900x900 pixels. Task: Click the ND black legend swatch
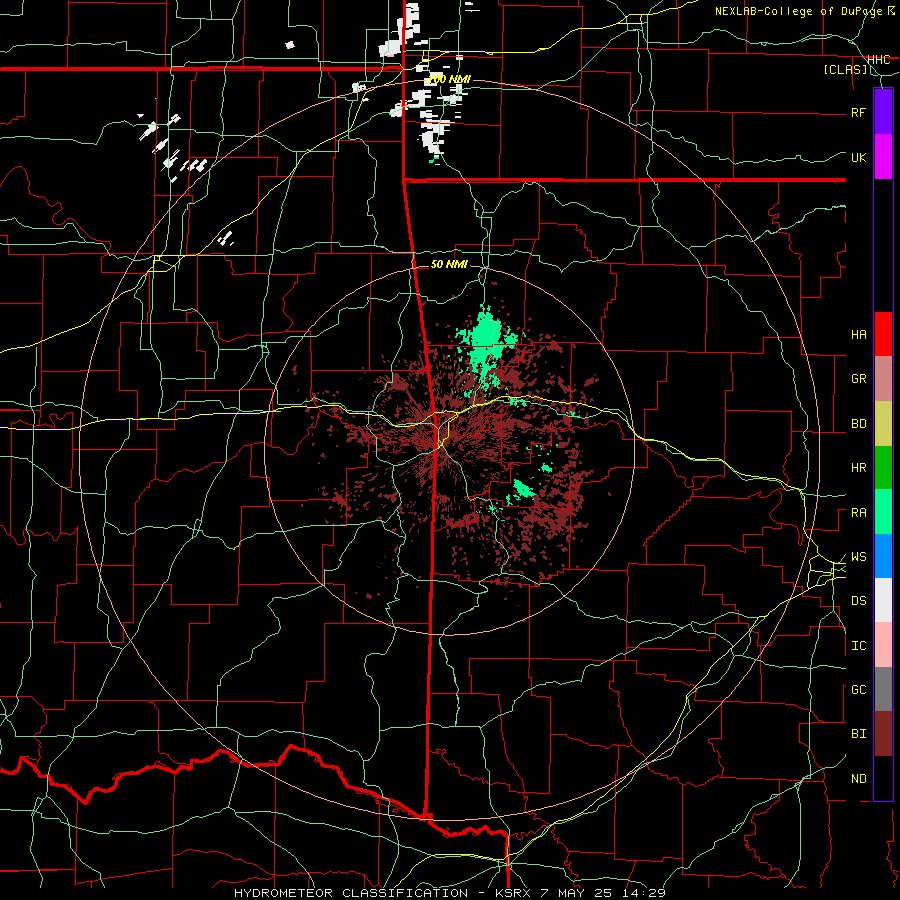pos(883,778)
